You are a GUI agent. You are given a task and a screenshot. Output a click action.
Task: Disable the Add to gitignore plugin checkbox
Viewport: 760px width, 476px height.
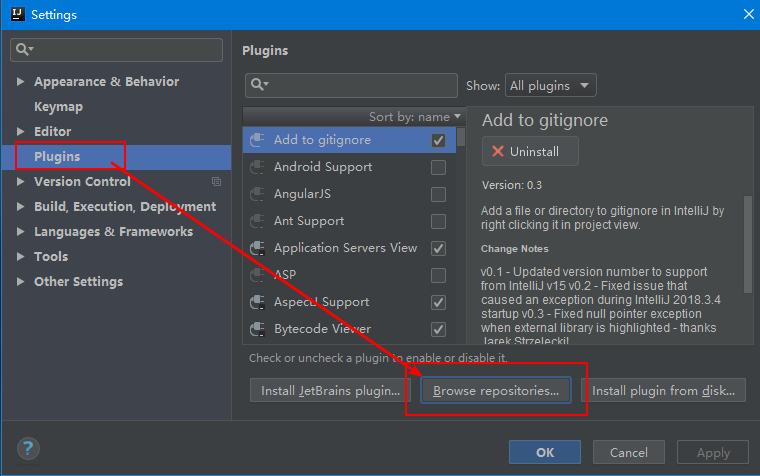438,141
